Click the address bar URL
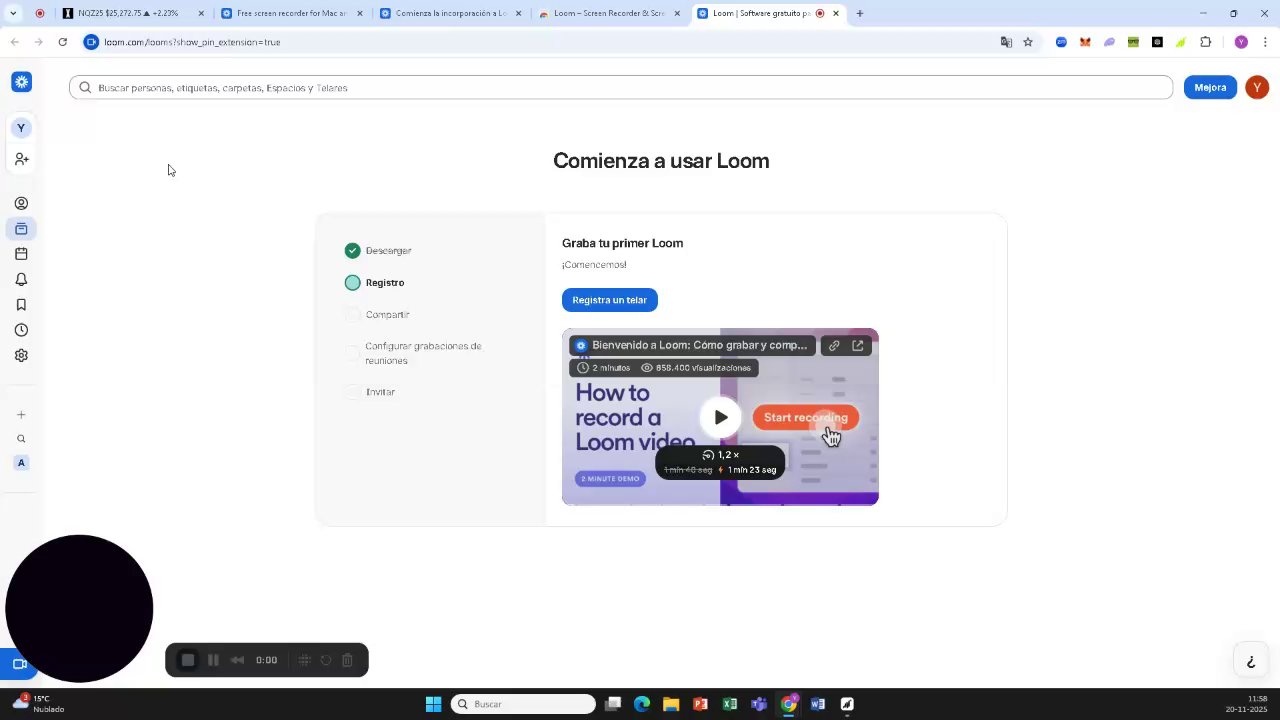Screen dimensions: 1280x720 (192, 42)
